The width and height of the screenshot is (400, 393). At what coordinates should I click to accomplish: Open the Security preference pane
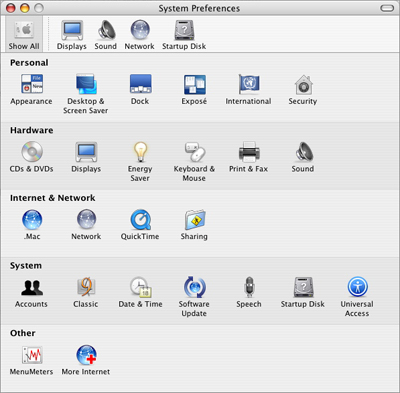click(303, 89)
